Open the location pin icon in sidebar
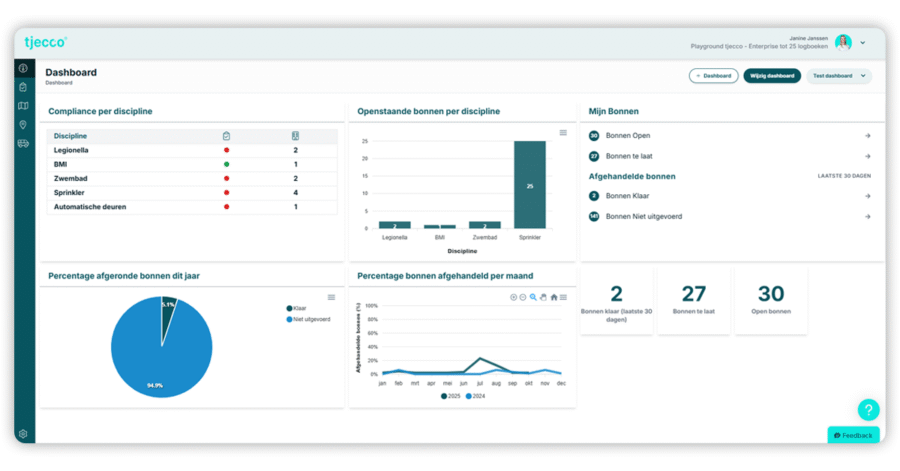Image resolution: width=900 pixels, height=471 pixels. click(x=23, y=125)
